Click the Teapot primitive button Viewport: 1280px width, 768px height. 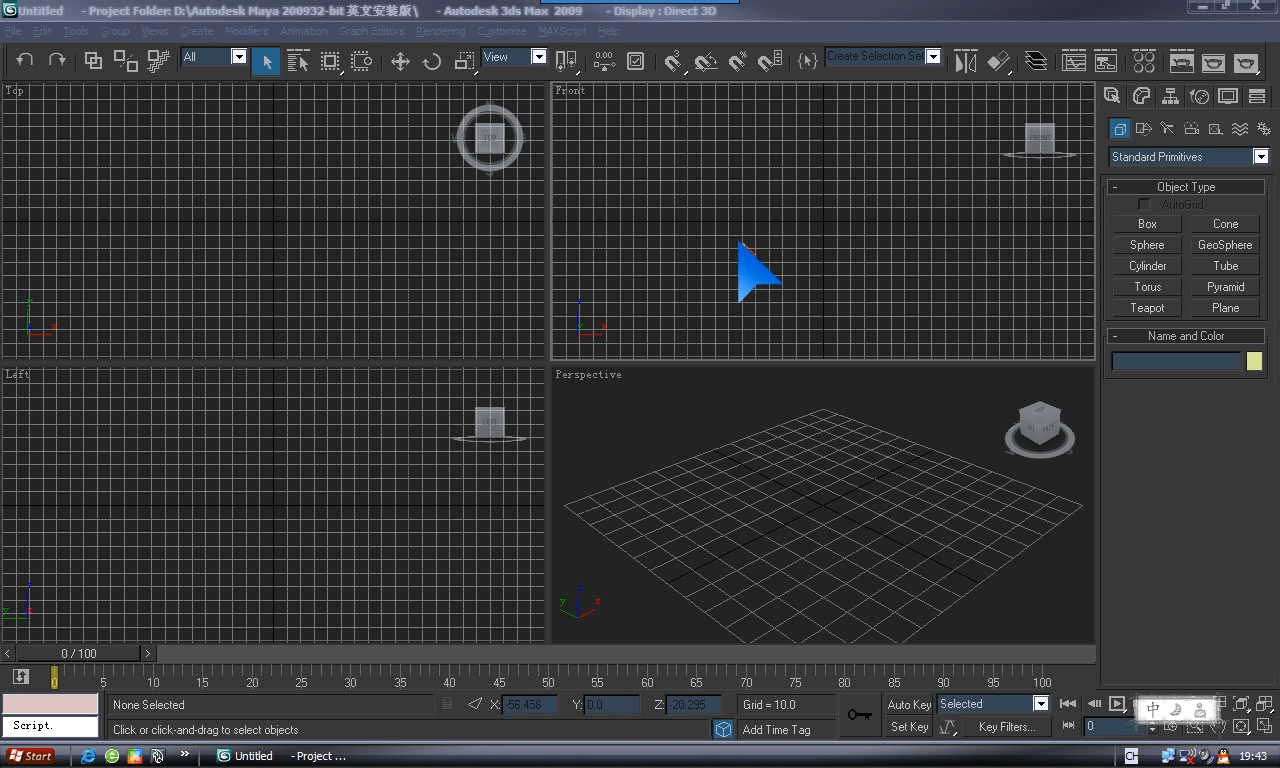1147,308
